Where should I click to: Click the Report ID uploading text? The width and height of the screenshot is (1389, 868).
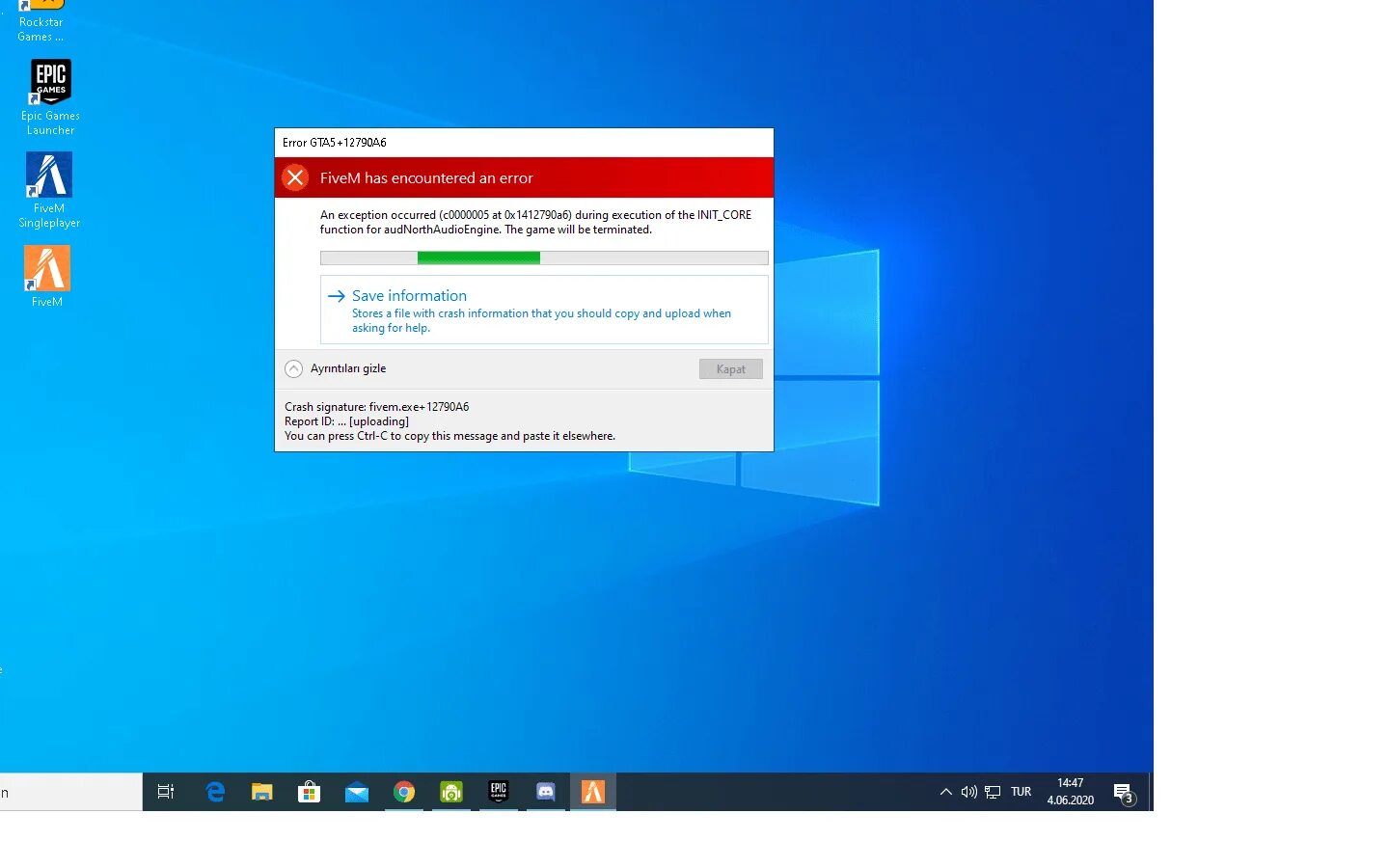(346, 421)
